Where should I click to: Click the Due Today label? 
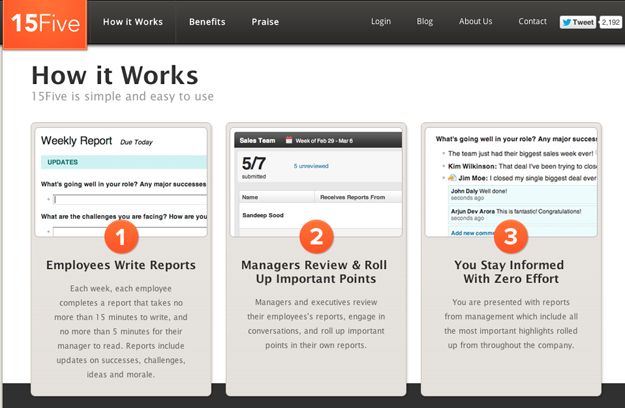(136, 142)
